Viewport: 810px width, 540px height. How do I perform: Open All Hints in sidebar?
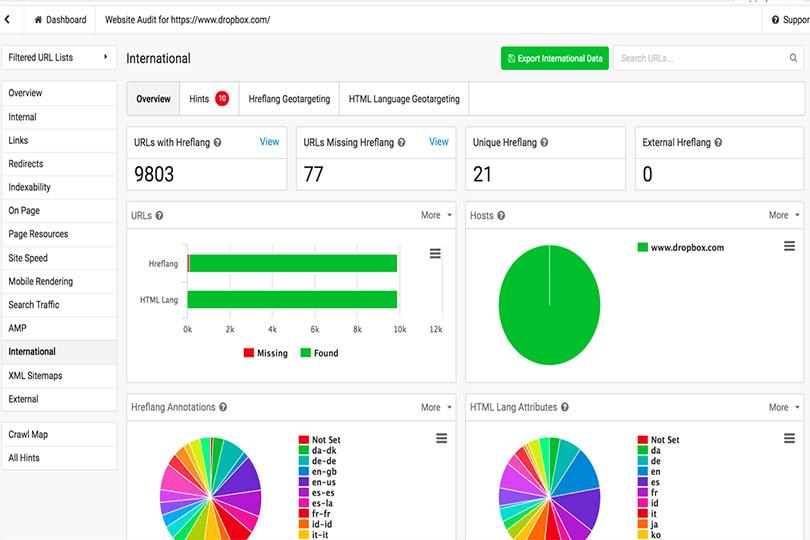click(59, 458)
